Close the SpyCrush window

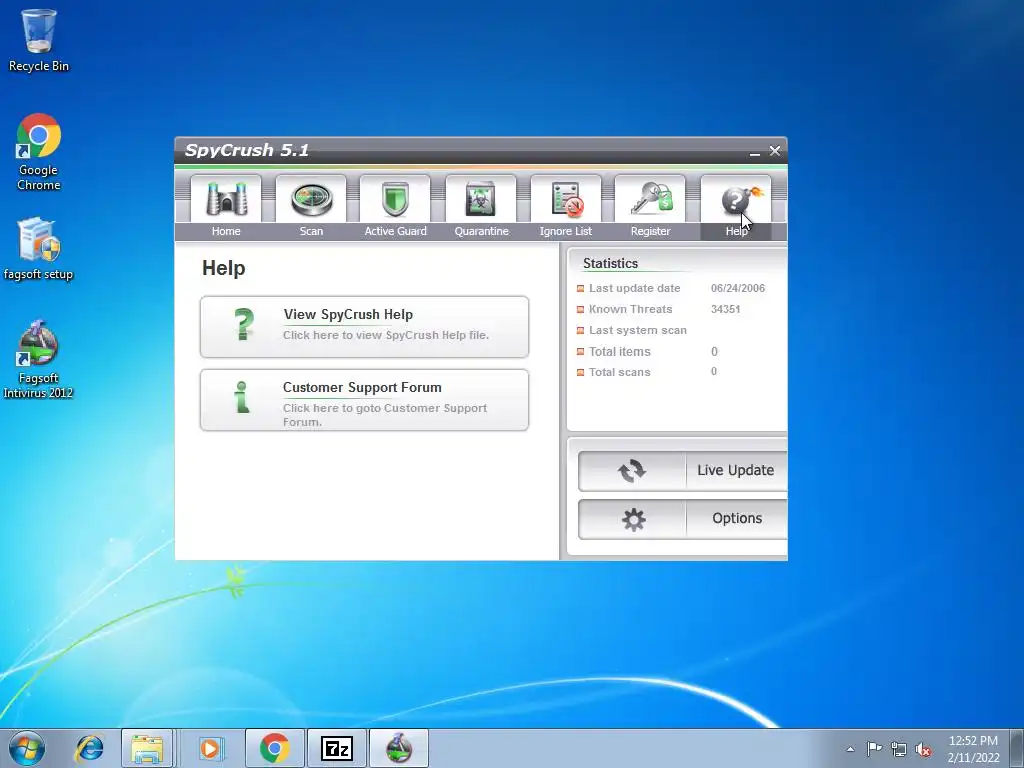tap(775, 151)
